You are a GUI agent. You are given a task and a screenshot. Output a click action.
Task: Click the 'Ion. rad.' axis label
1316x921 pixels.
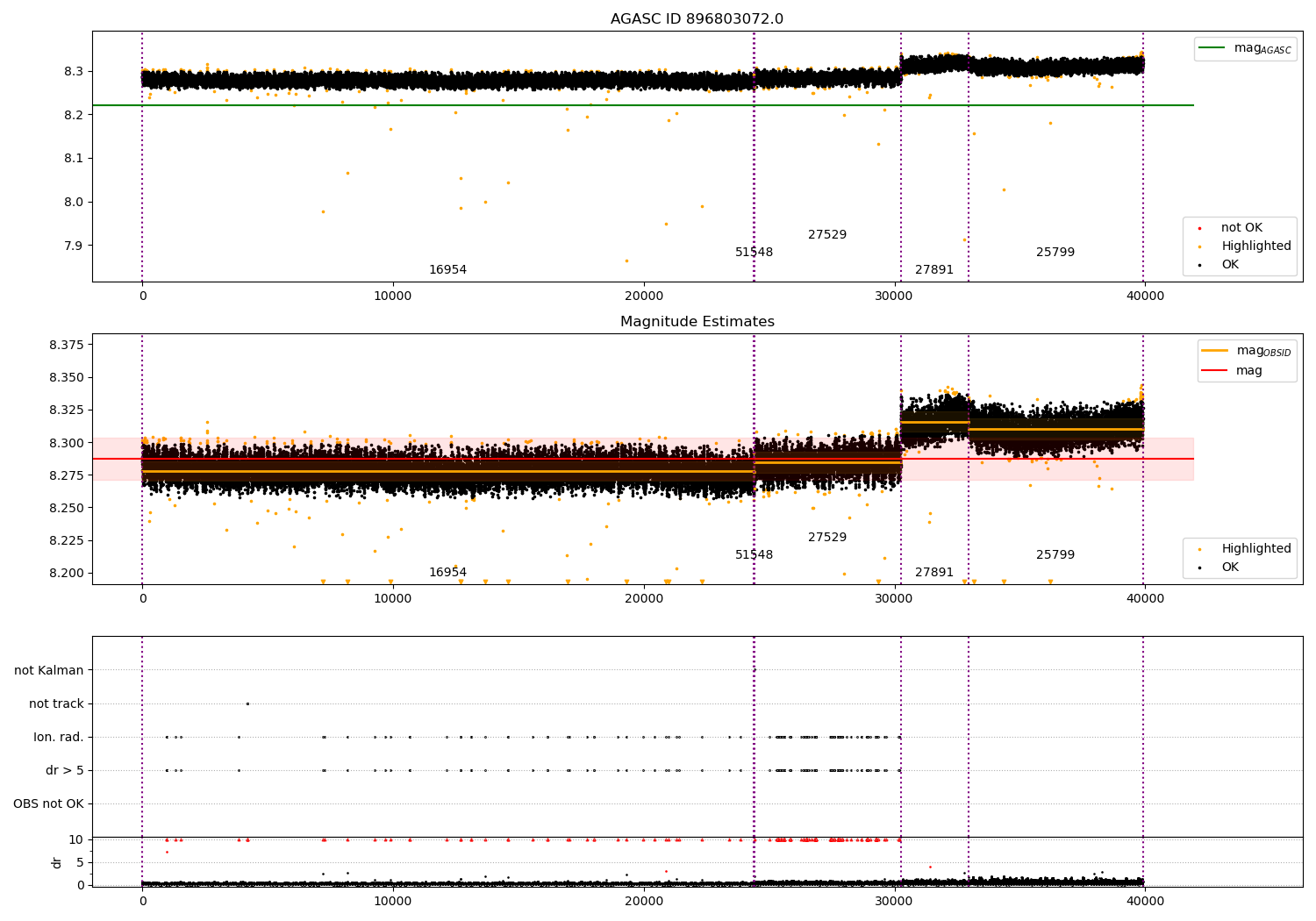click(x=59, y=737)
